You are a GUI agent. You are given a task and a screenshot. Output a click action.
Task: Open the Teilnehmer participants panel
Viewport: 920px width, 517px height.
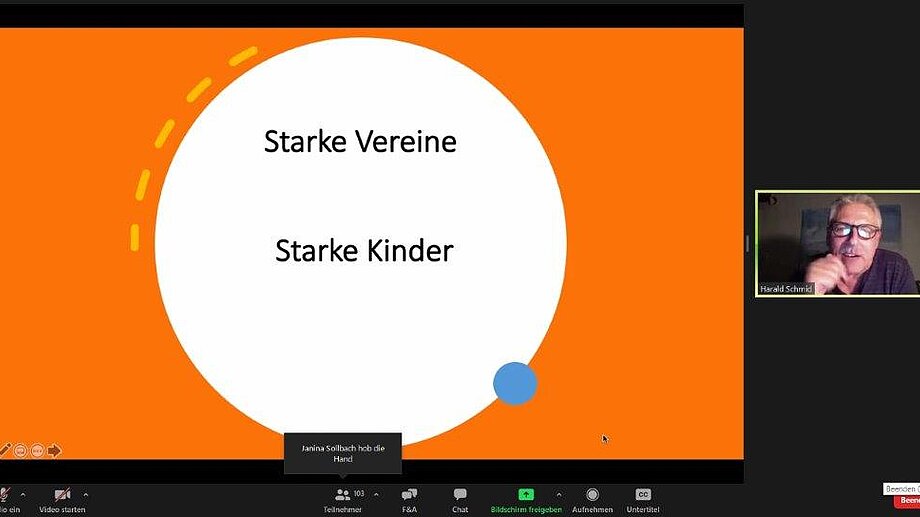[343, 494]
